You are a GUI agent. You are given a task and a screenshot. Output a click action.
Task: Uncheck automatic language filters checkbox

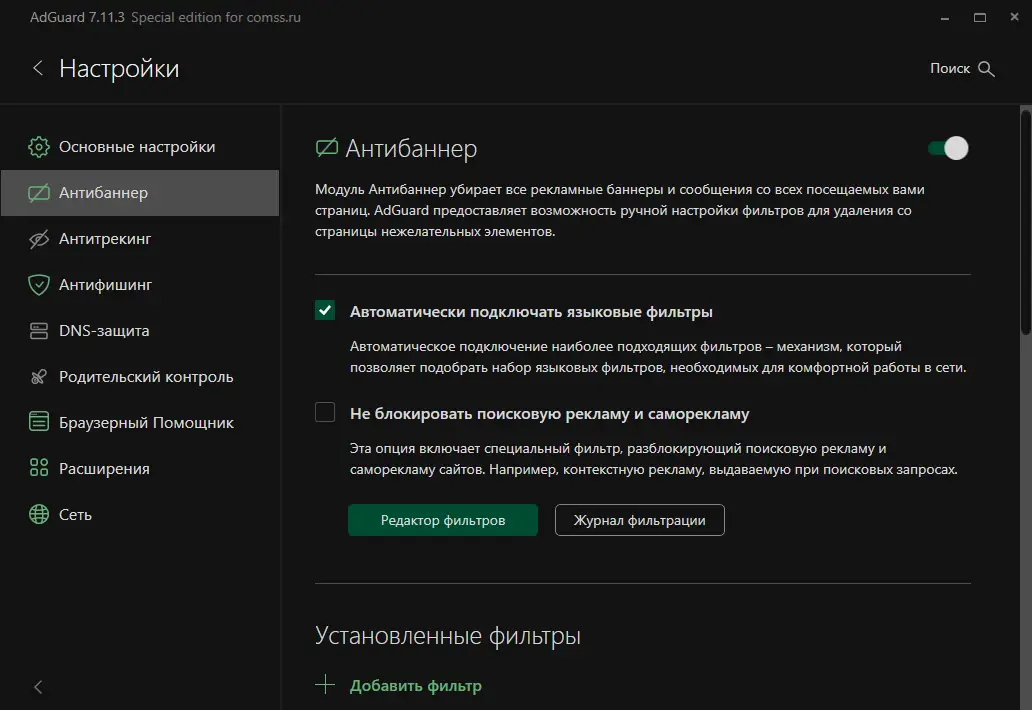point(325,311)
